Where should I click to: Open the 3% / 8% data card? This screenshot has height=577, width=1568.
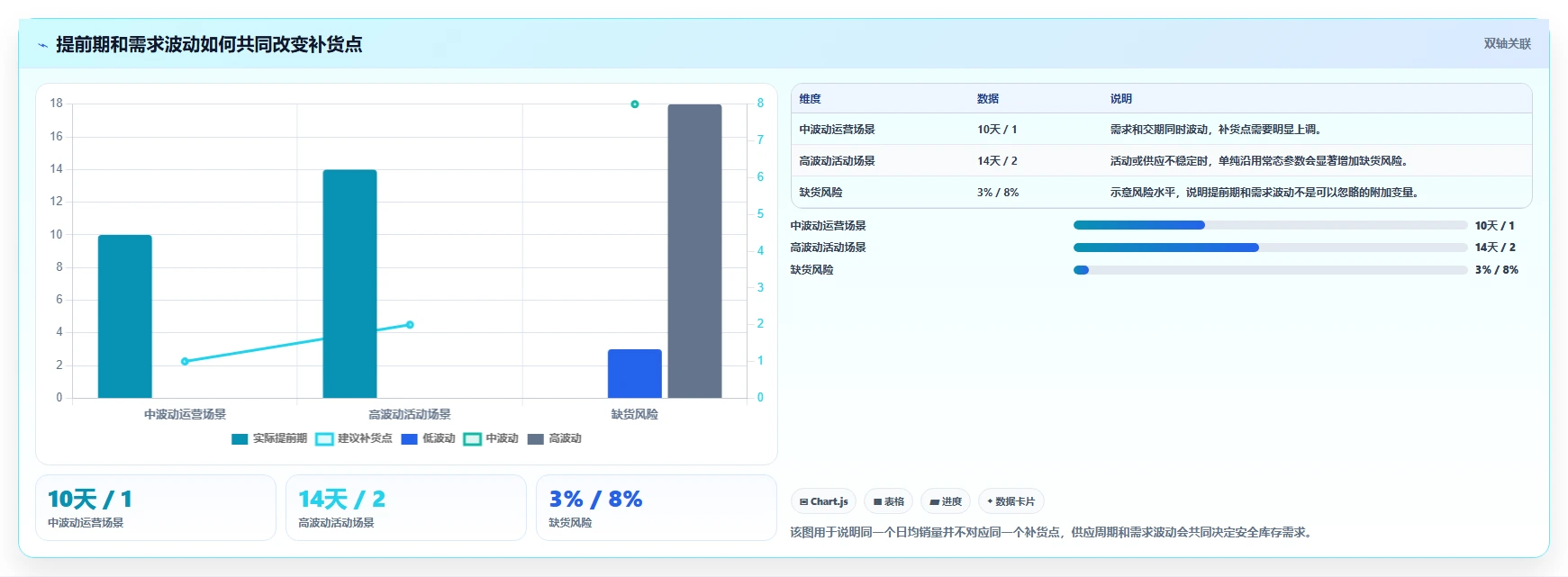click(x=657, y=508)
